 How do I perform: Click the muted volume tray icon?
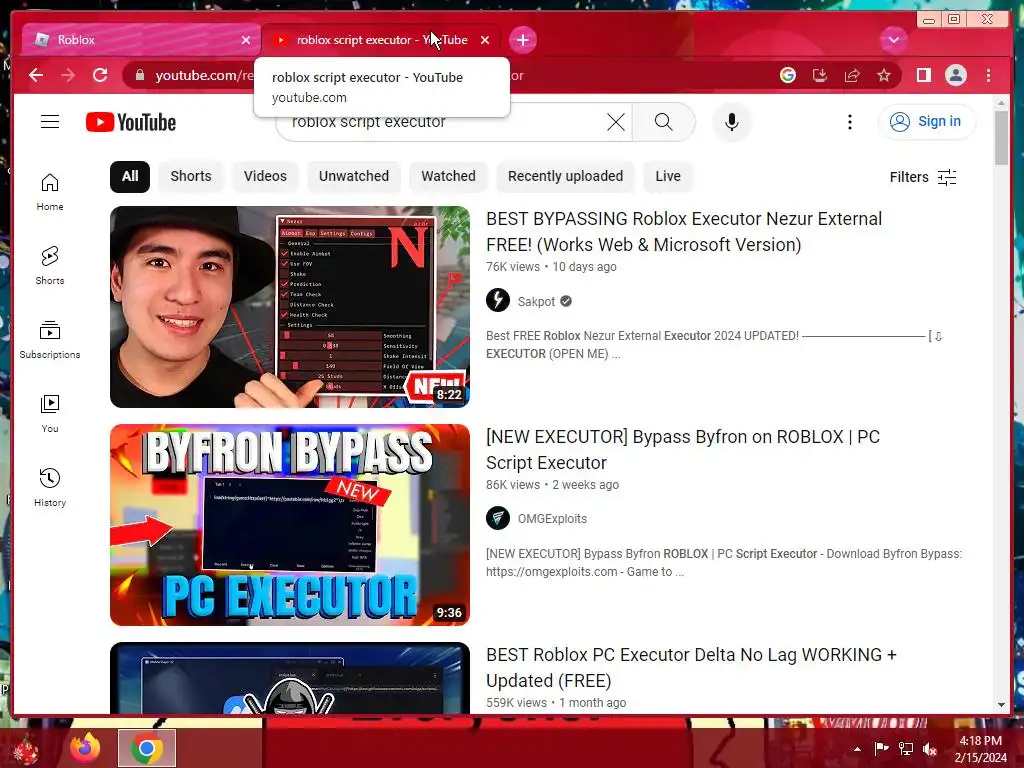(929, 749)
